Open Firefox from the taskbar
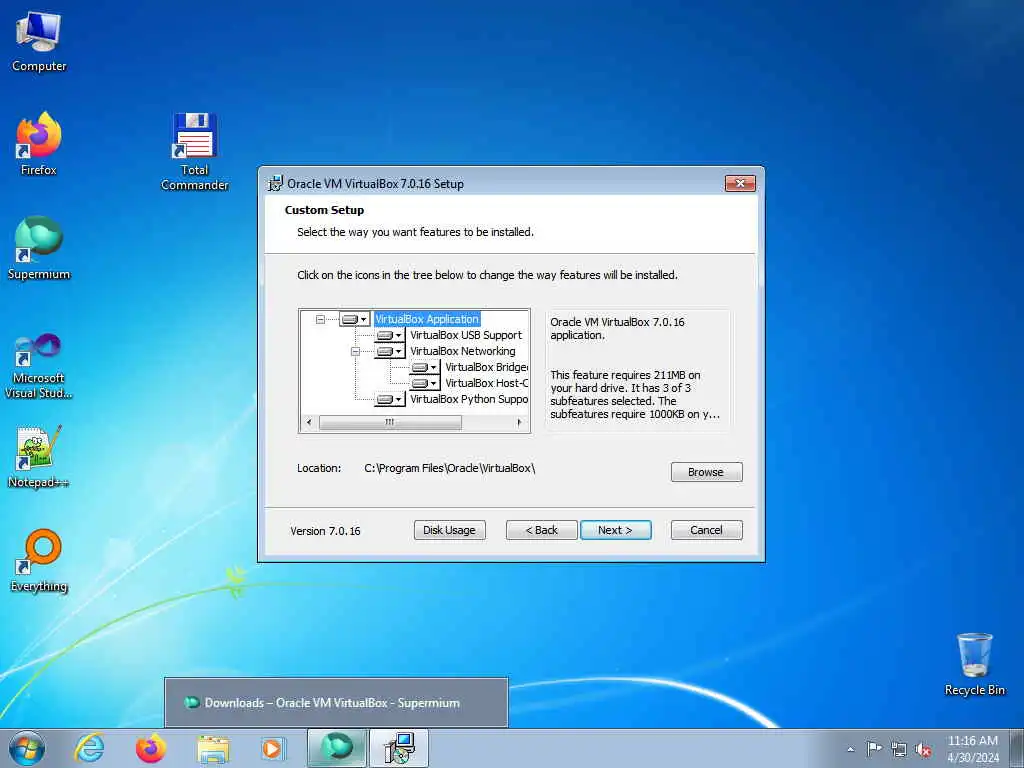 tap(151, 748)
